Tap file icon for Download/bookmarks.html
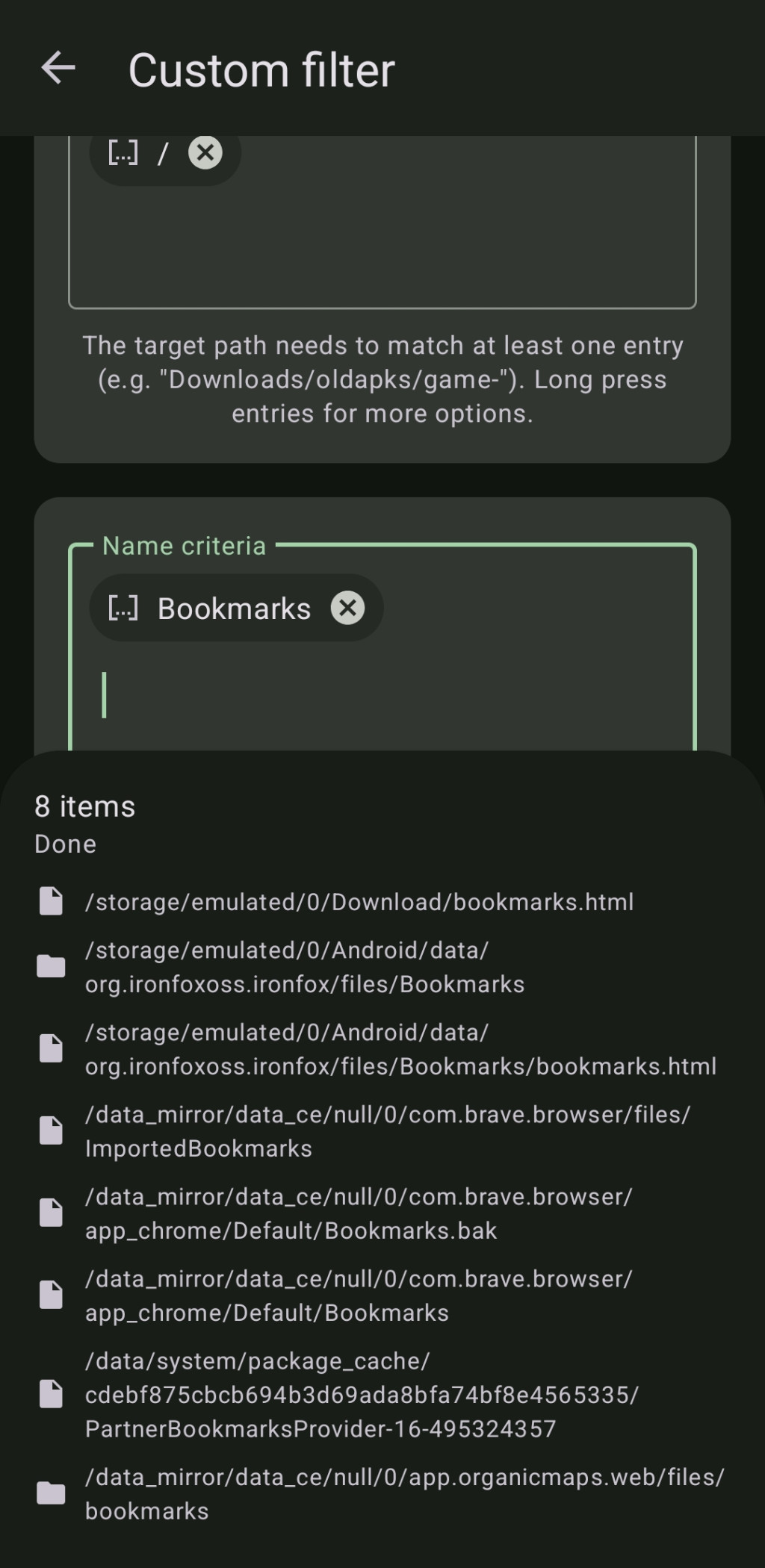The height and width of the screenshot is (1568, 765). point(51,901)
